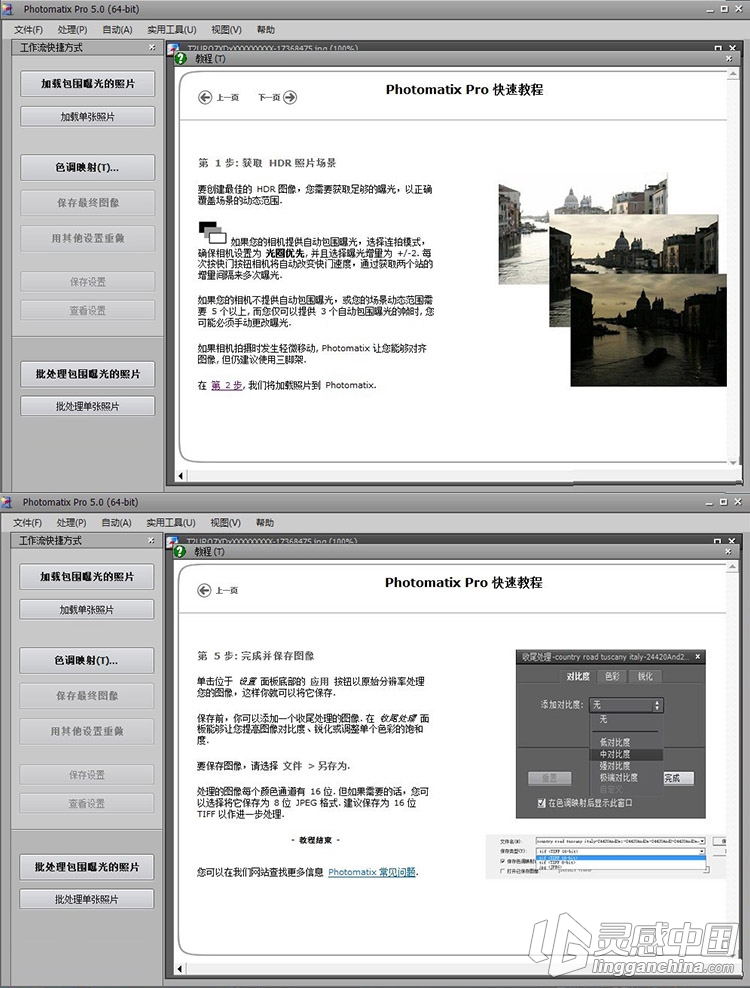Click the save-as file type illustration in Step 5
Screen dimensions: 750x988
click(607, 856)
